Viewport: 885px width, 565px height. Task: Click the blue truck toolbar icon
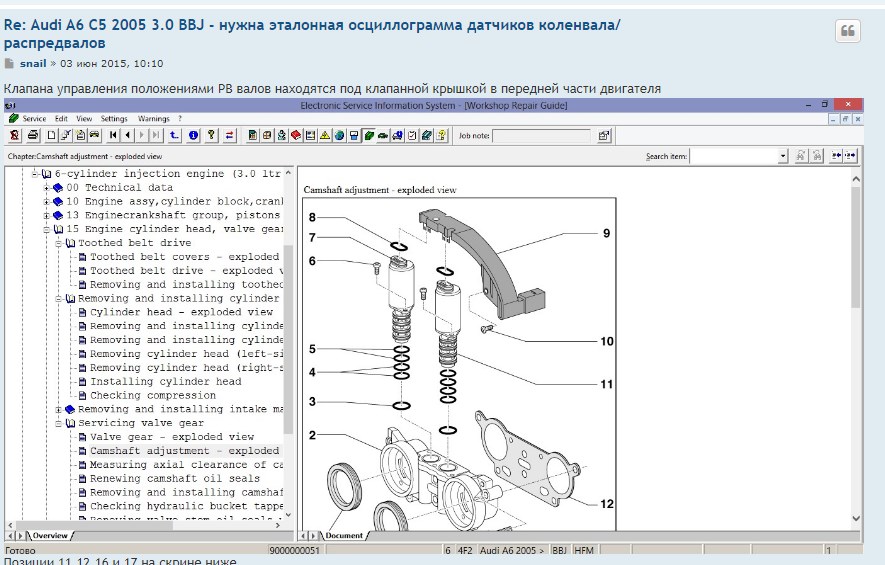click(397, 135)
